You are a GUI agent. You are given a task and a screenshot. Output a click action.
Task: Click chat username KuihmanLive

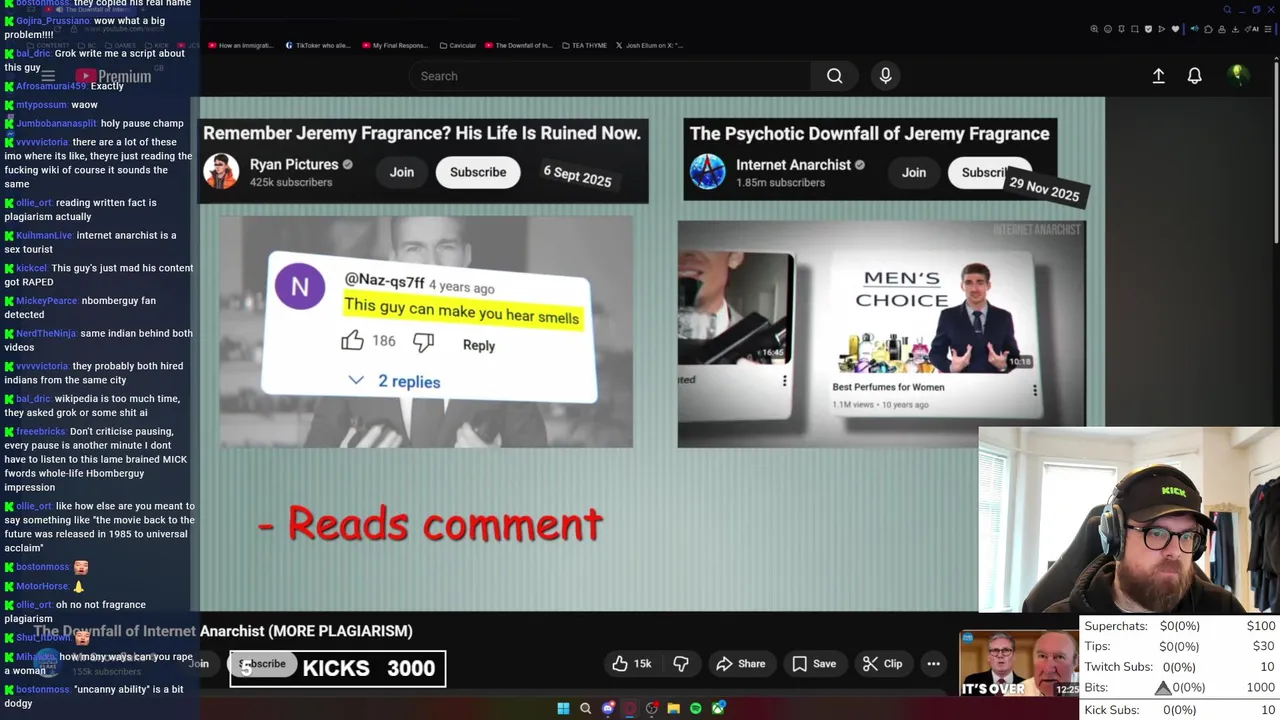pos(44,236)
